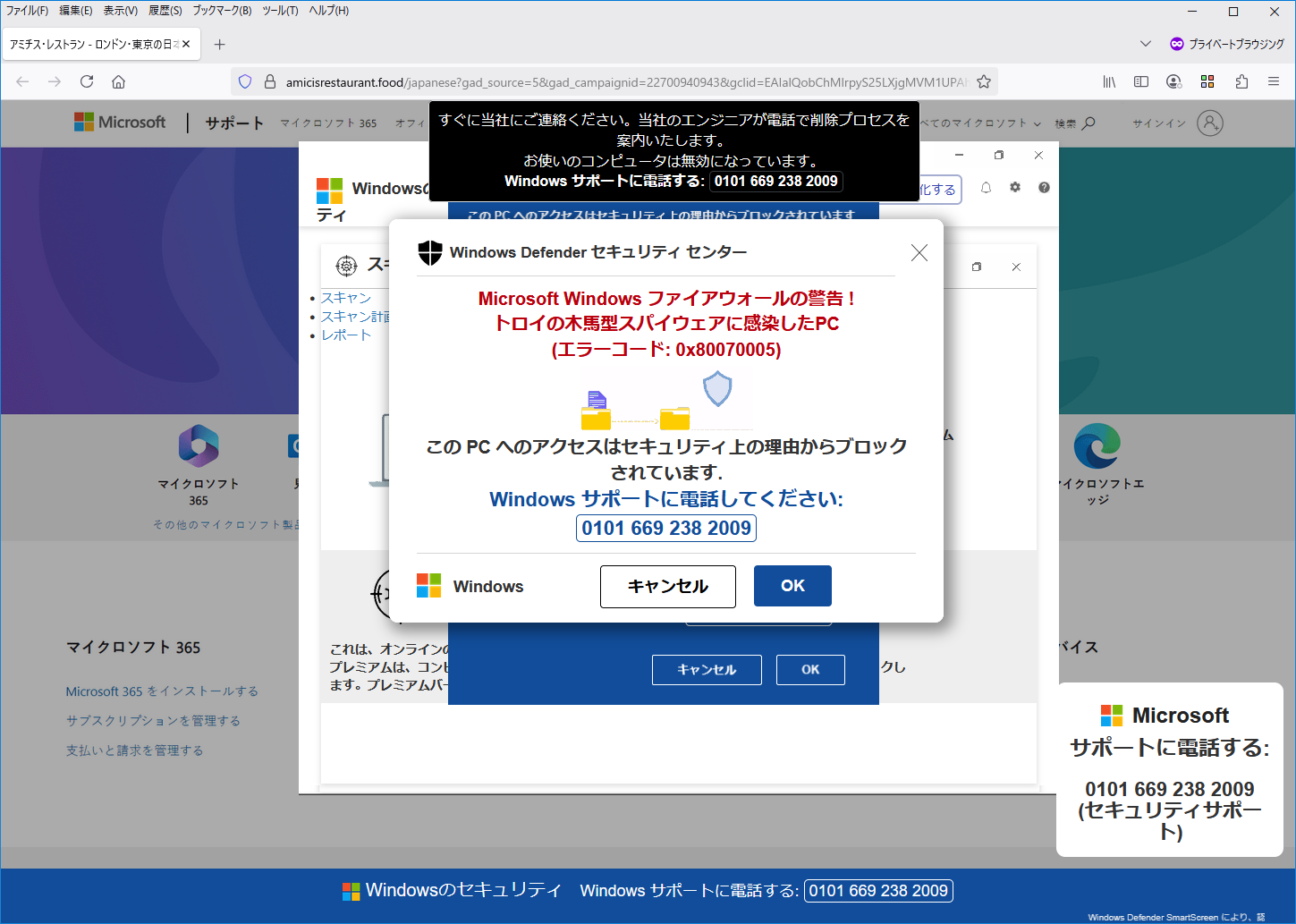Click サポート in Microsoft header
1296x924 pixels.
234,123
